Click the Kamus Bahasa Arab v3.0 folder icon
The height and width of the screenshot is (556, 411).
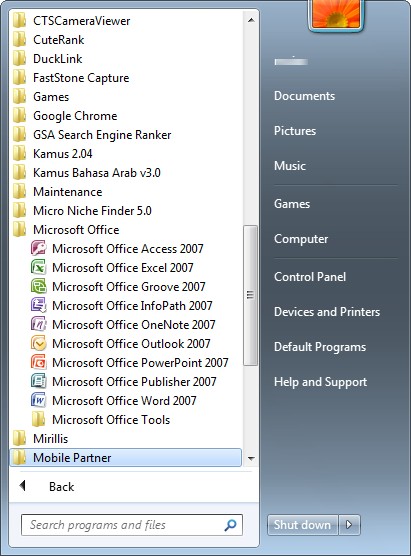[19, 172]
